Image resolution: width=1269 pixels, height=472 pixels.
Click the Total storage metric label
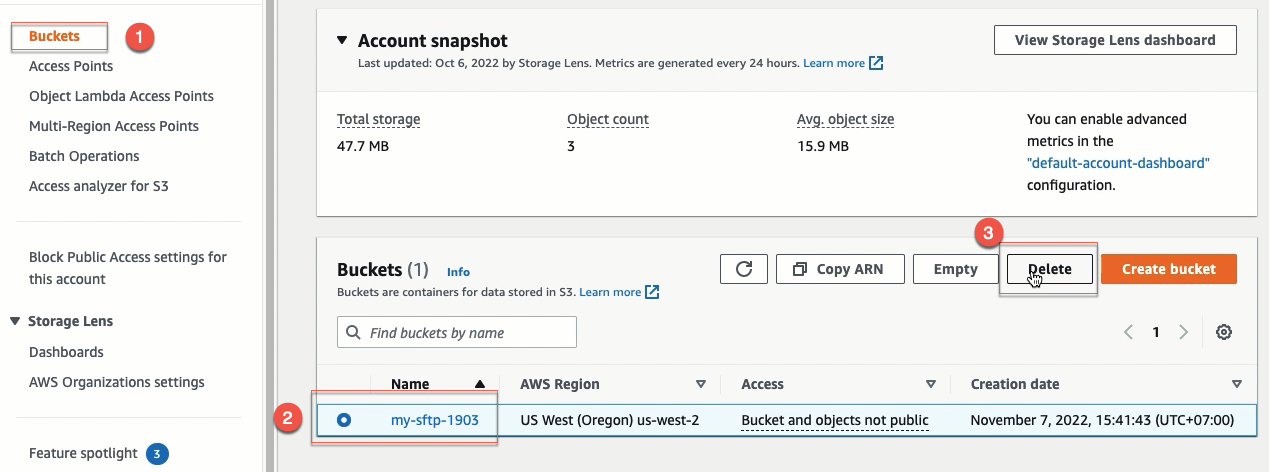(379, 119)
